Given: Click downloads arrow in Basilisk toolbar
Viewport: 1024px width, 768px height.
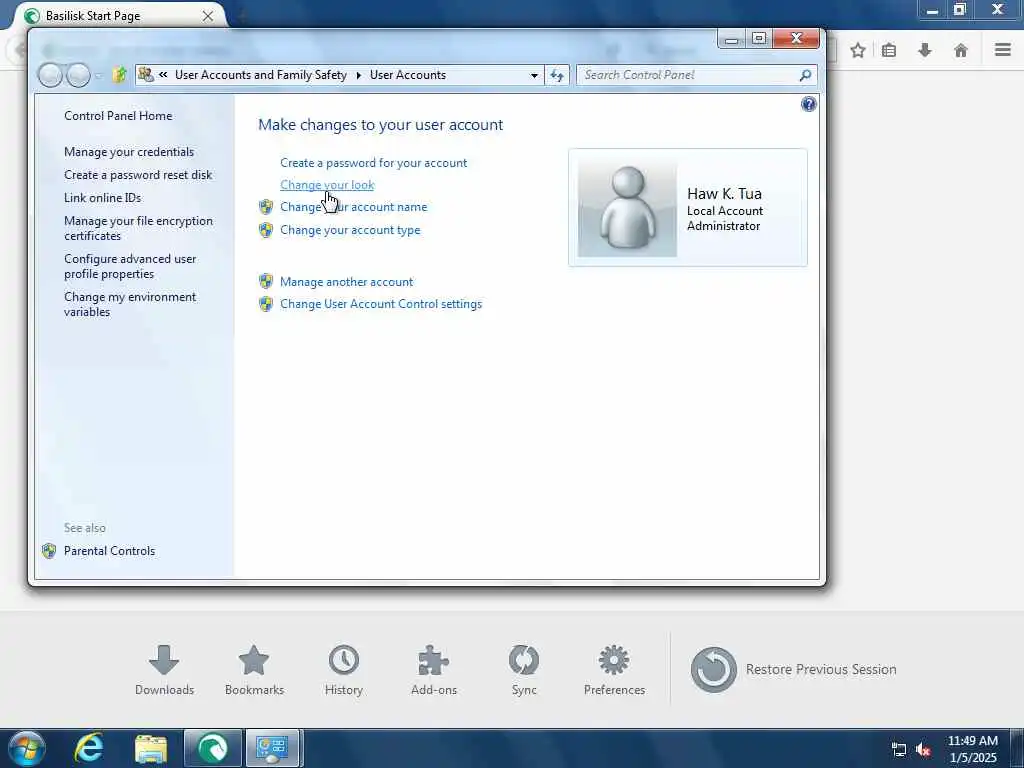Looking at the screenshot, I should click(x=925, y=50).
